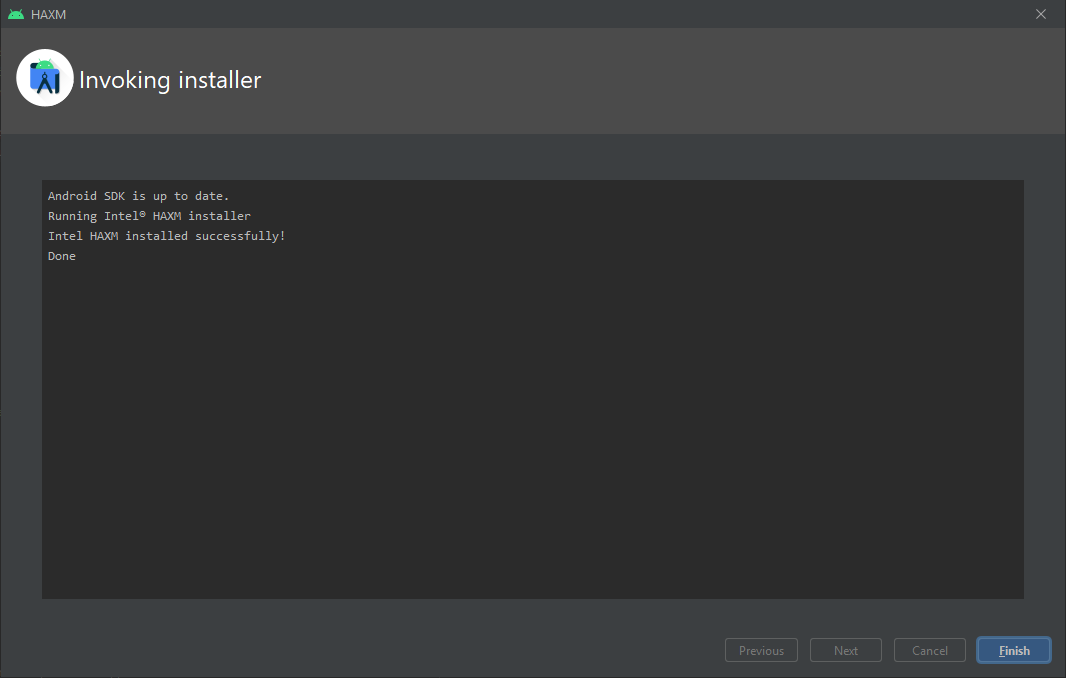
Task: Click 'Intel HAXM installed successfully!' log line
Action: coord(167,236)
